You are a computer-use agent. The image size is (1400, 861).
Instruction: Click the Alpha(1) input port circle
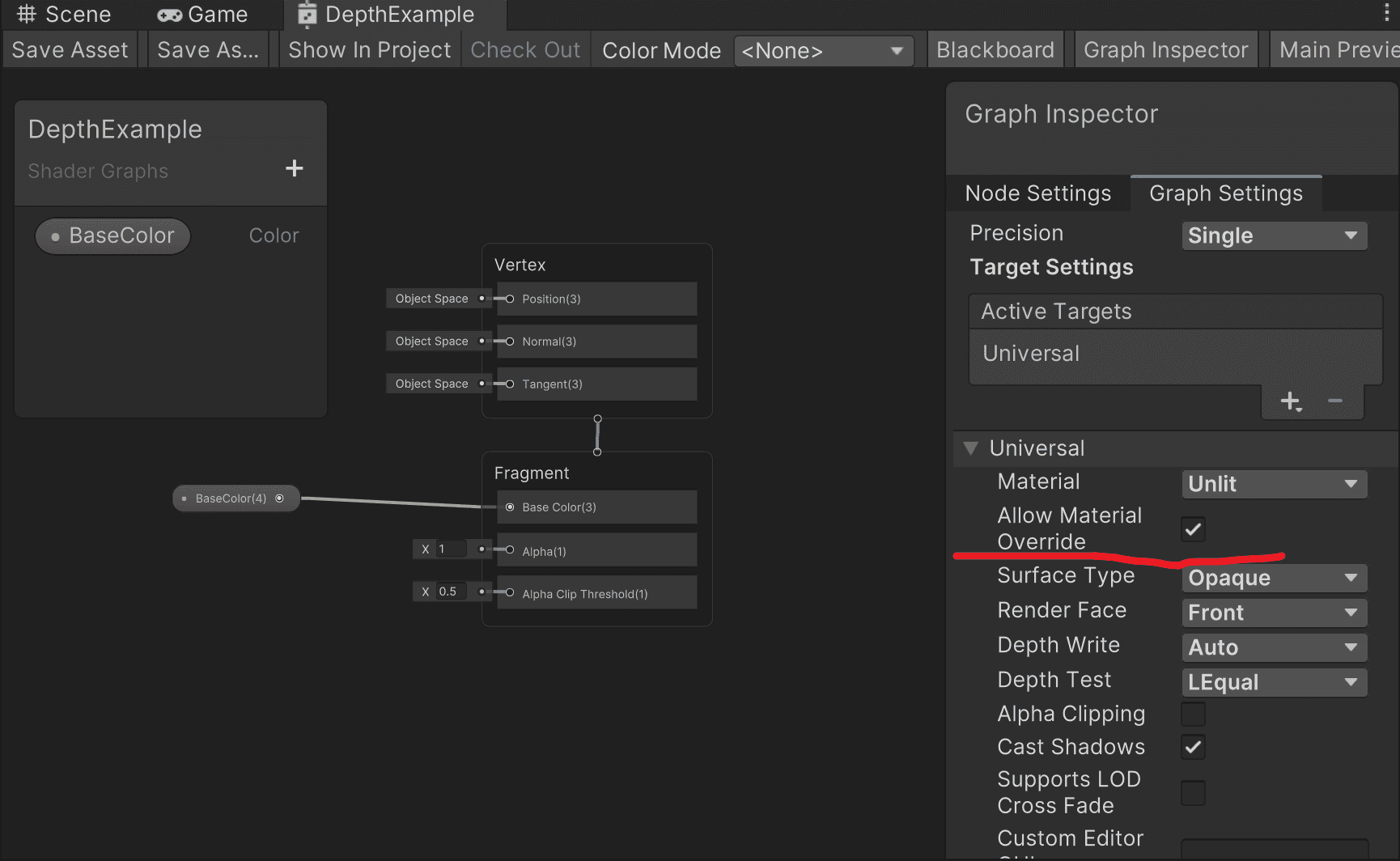[510, 549]
